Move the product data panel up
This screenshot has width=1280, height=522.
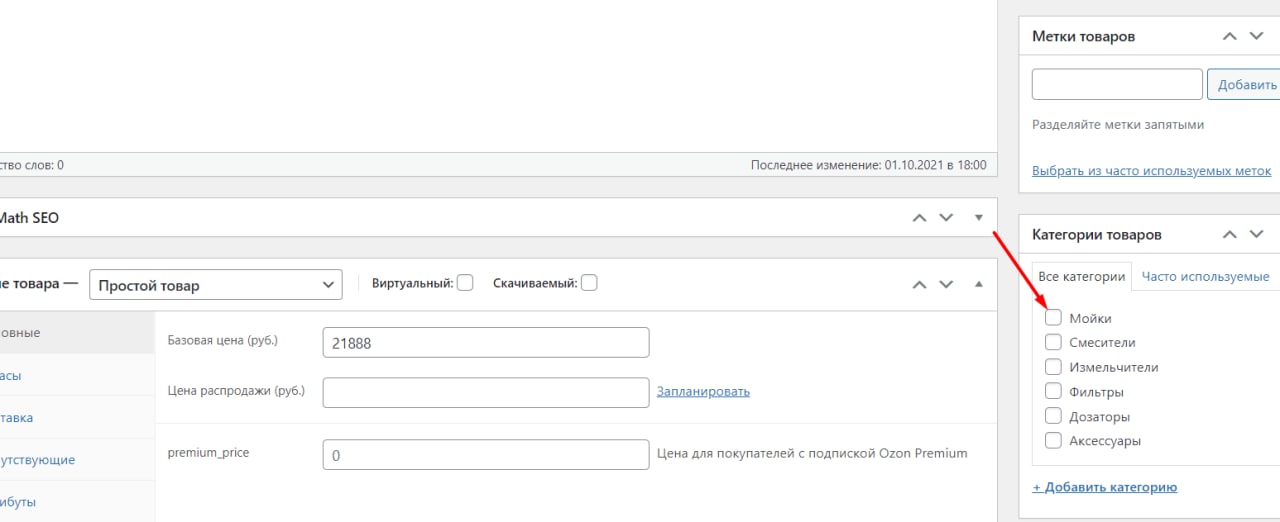(x=920, y=284)
